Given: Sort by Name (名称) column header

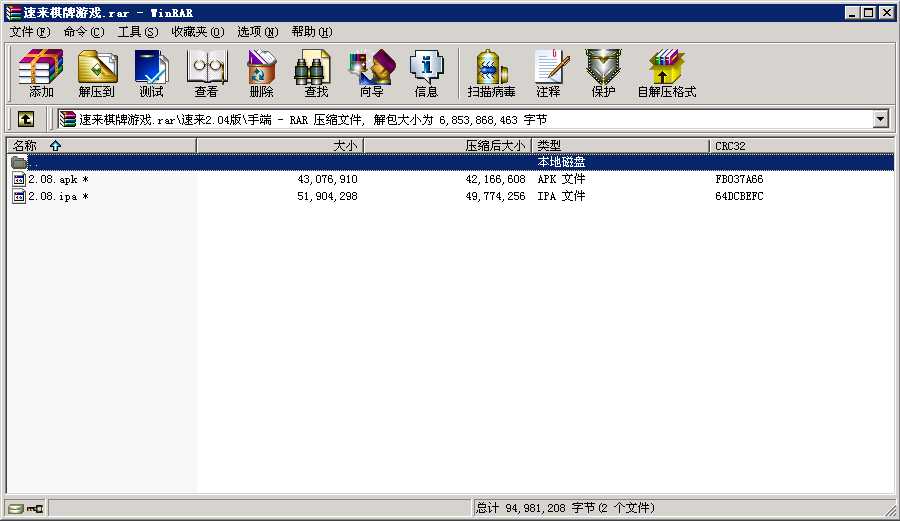Looking at the screenshot, I should 102,146.
